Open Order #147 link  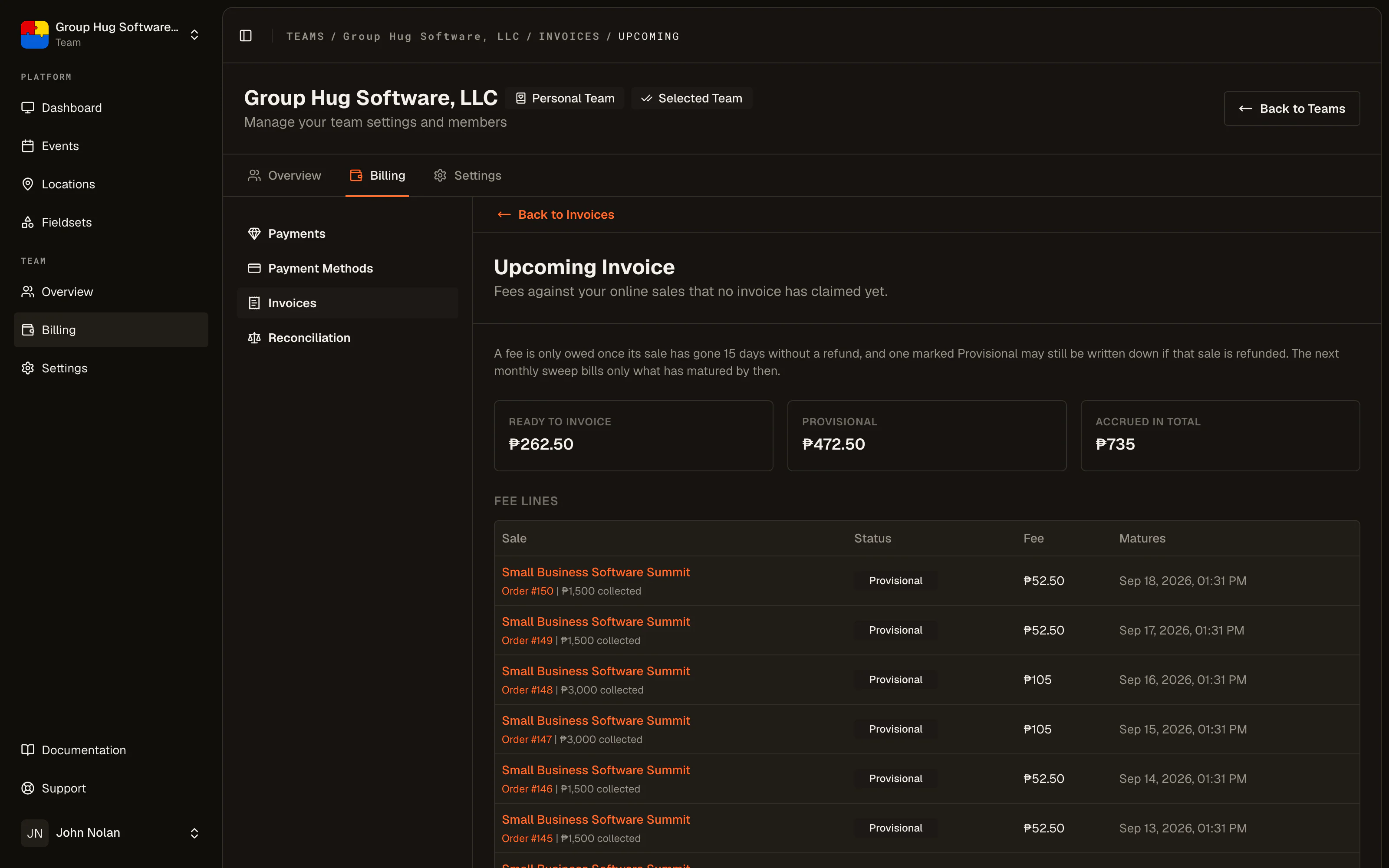coord(527,739)
